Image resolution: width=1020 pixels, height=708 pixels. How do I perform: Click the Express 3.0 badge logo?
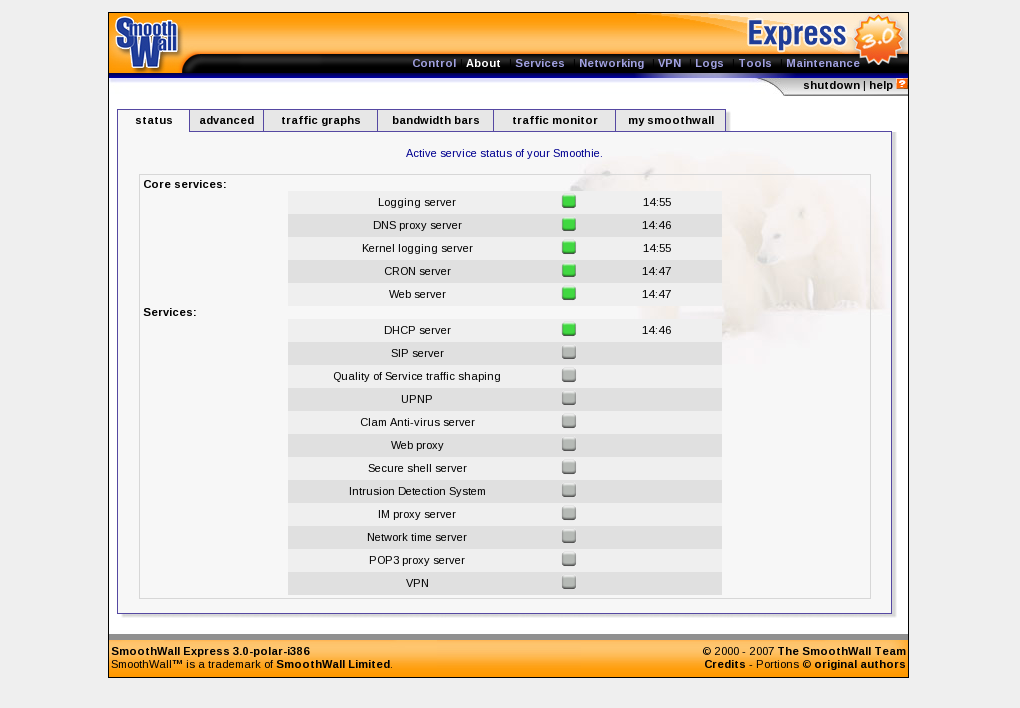[825, 39]
